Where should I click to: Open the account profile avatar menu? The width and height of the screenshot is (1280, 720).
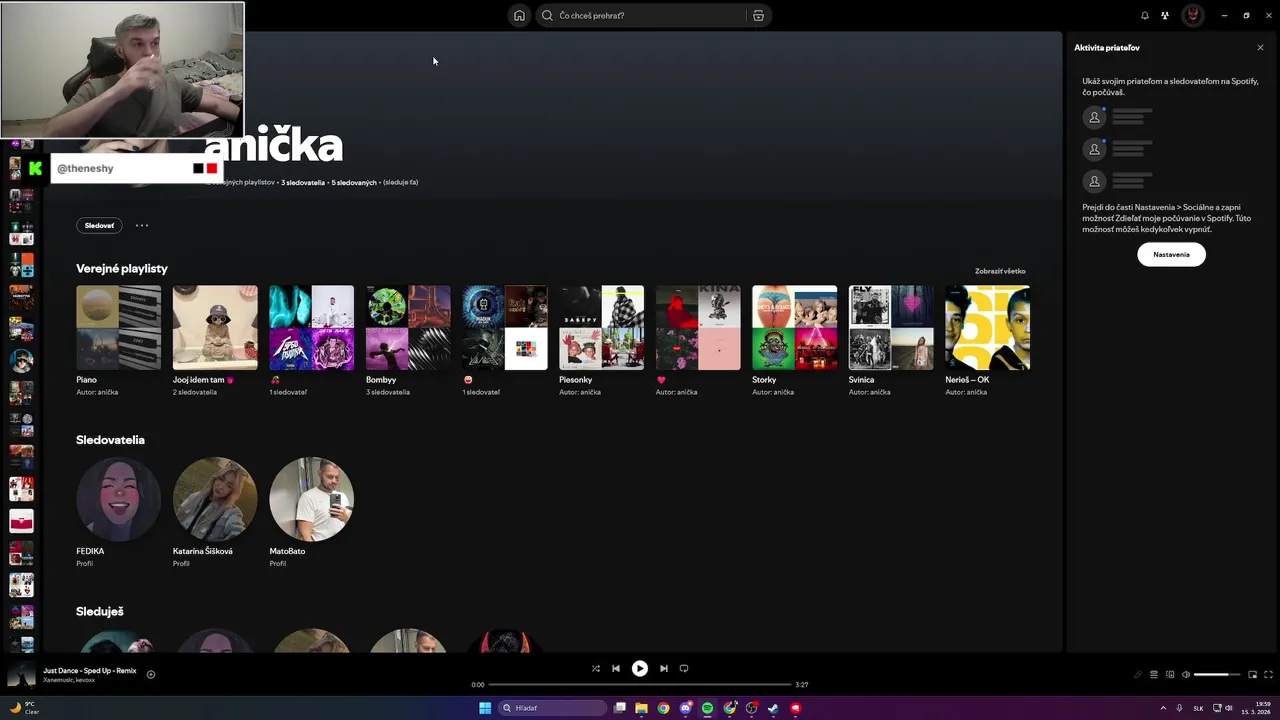[1192, 16]
